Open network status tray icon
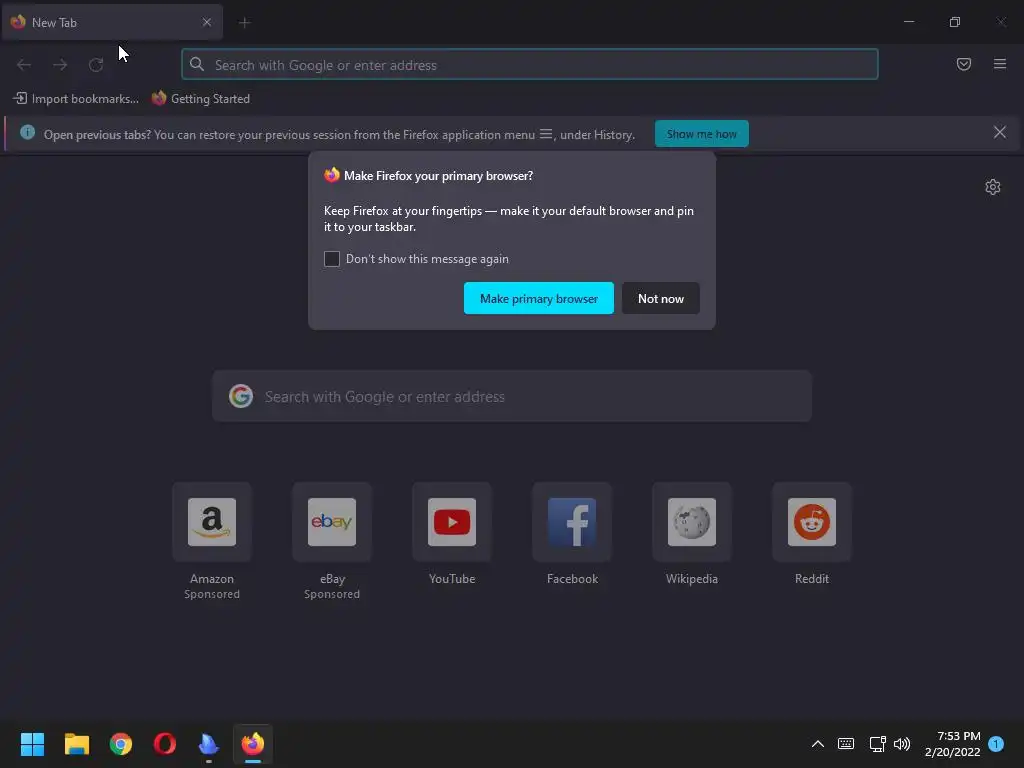Viewport: 1024px width, 768px height. point(877,744)
